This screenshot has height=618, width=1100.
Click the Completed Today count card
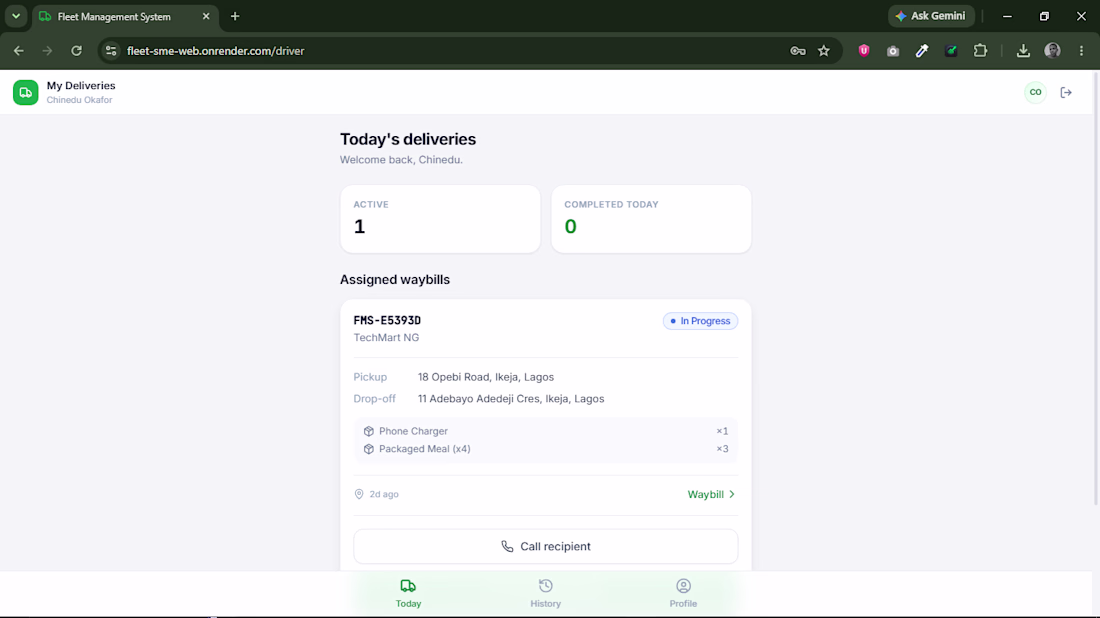[x=651, y=219]
